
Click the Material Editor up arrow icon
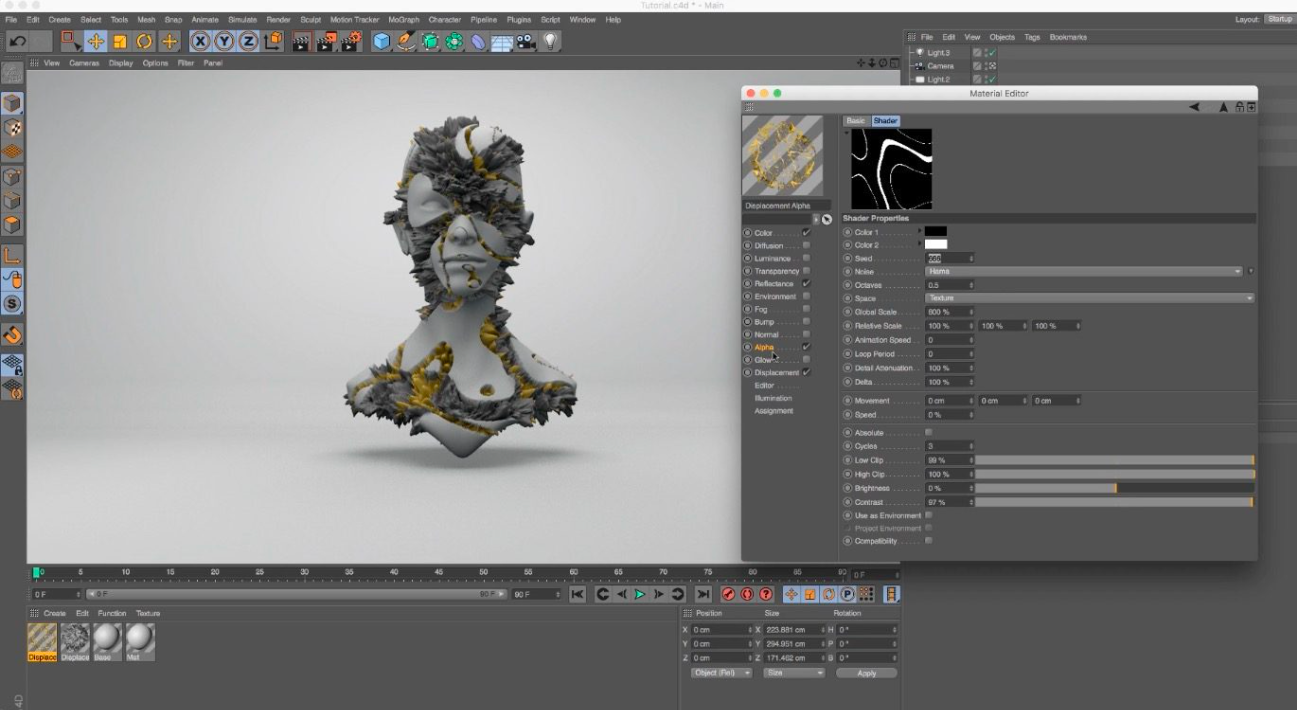[1223, 107]
